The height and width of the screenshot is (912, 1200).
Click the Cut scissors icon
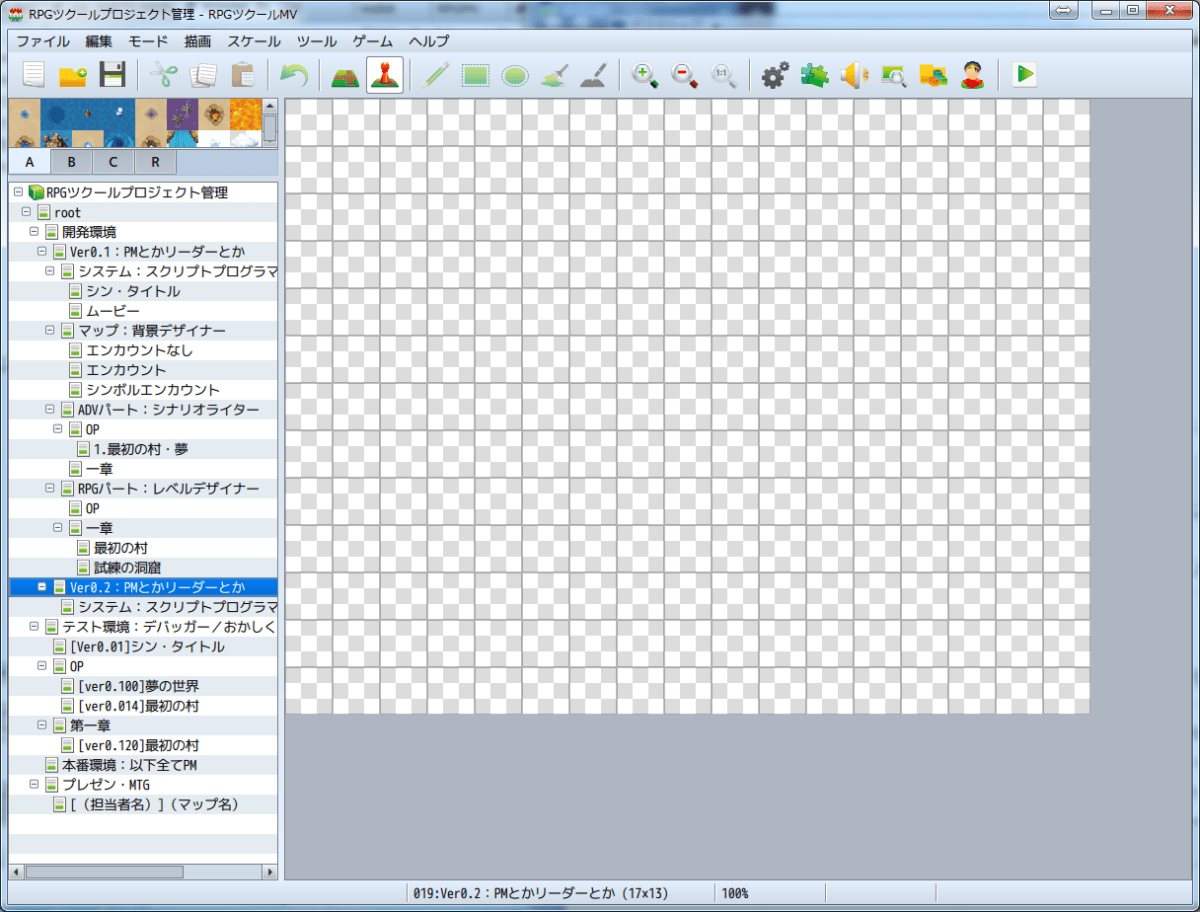163,75
